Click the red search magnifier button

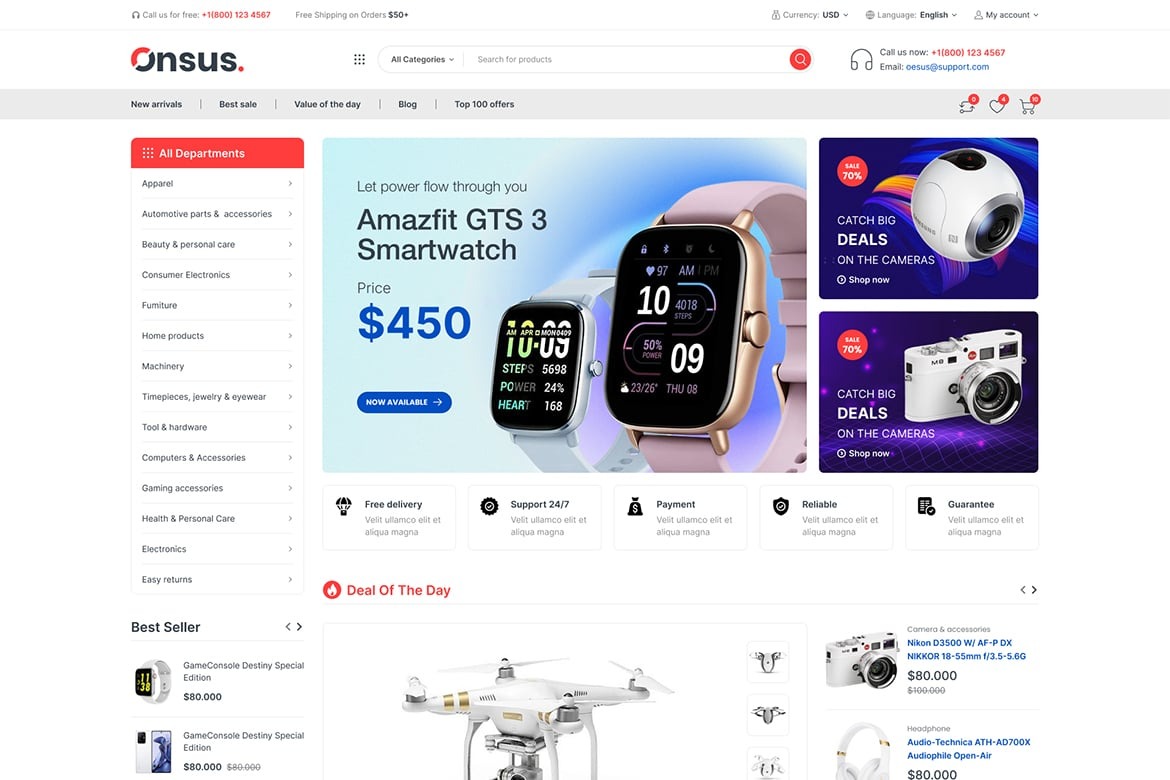pyautogui.click(x=800, y=59)
